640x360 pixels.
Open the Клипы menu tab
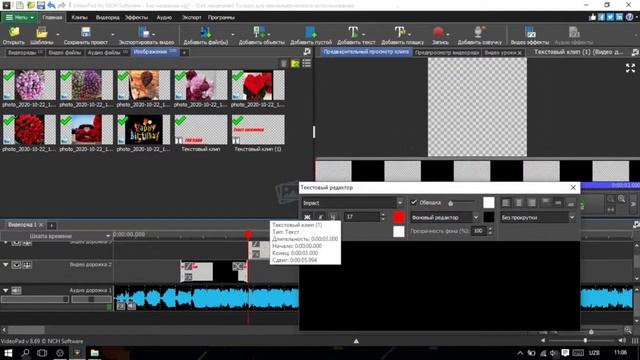pyautogui.click(x=79, y=18)
